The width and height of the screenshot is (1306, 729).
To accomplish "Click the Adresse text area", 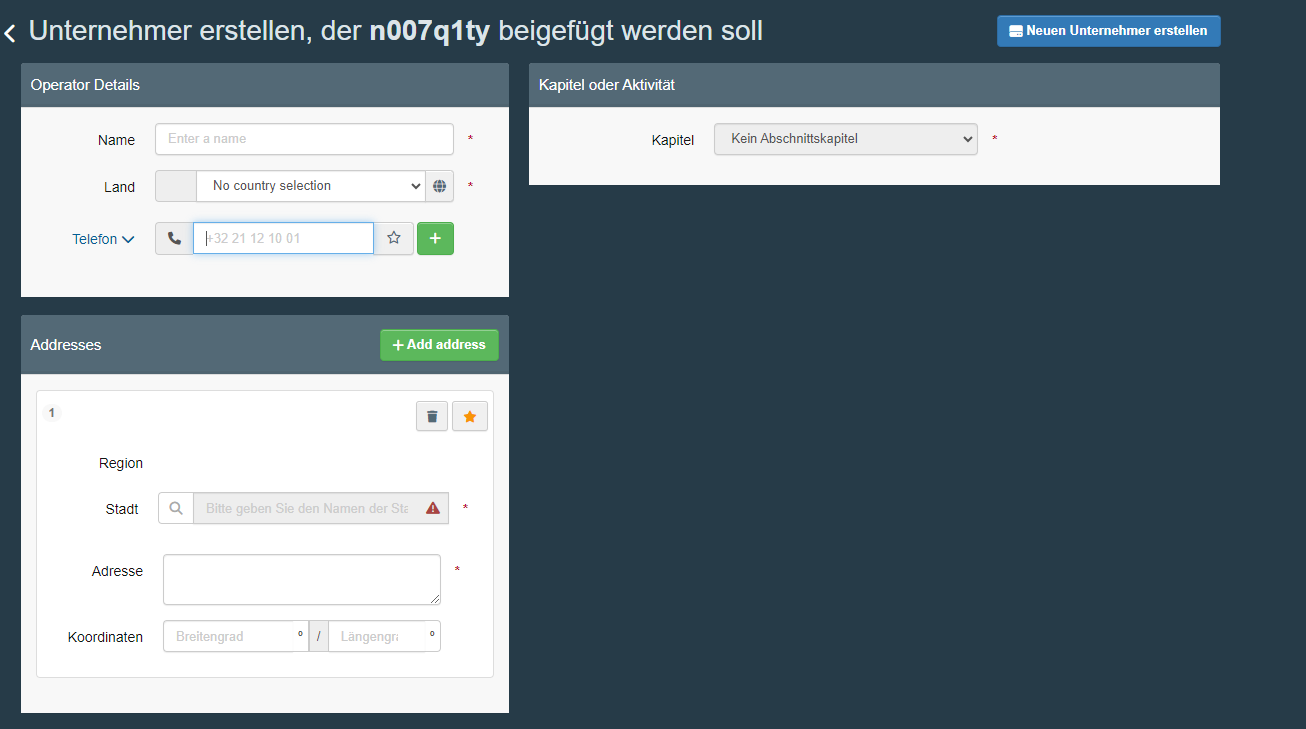I will click(x=301, y=579).
